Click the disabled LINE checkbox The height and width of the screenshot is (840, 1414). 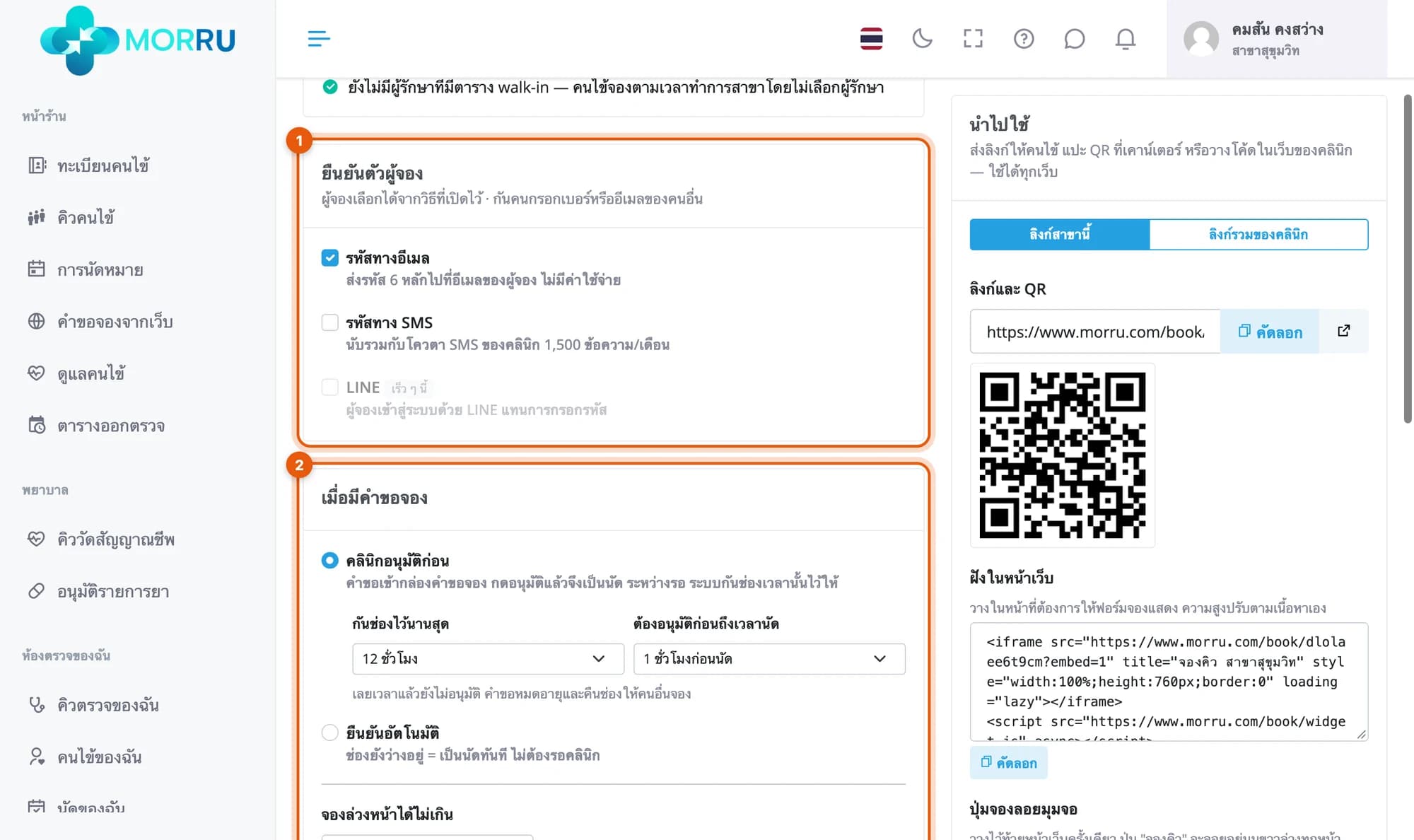coord(329,387)
